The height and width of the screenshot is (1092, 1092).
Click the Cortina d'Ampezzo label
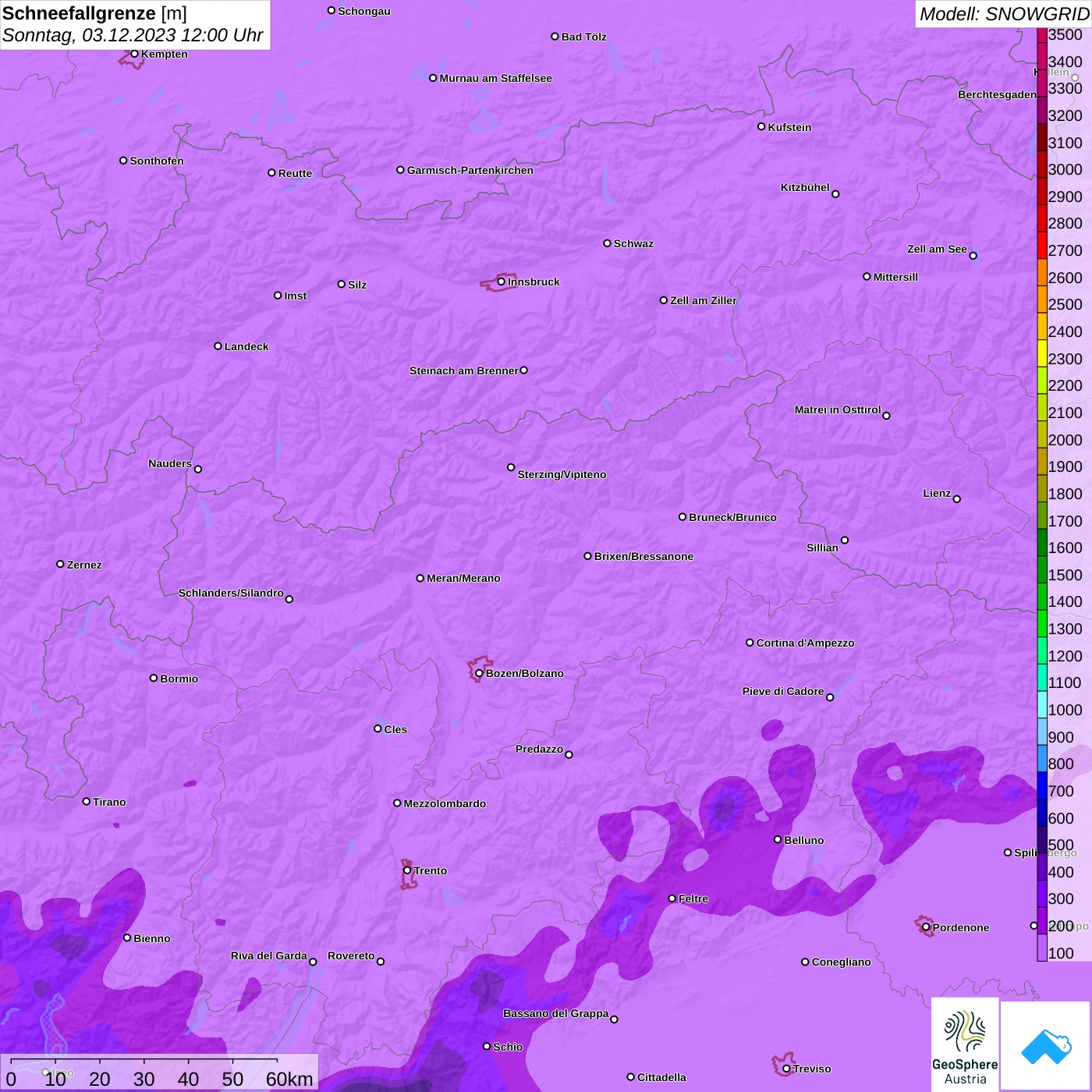pos(805,643)
